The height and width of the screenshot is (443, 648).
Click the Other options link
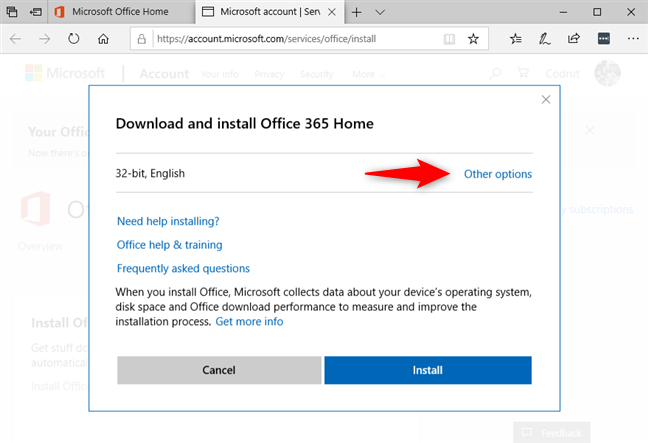(498, 174)
